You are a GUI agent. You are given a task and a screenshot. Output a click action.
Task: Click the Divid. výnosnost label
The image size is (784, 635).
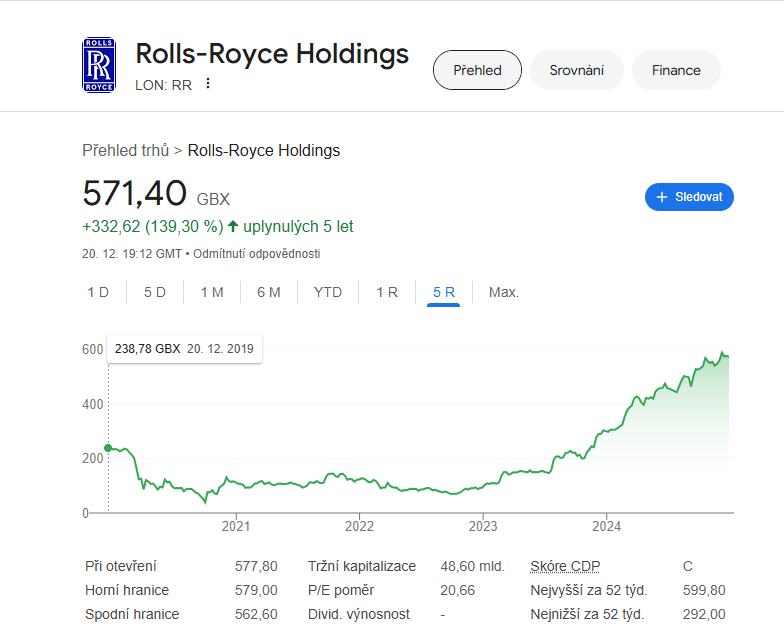click(358, 614)
